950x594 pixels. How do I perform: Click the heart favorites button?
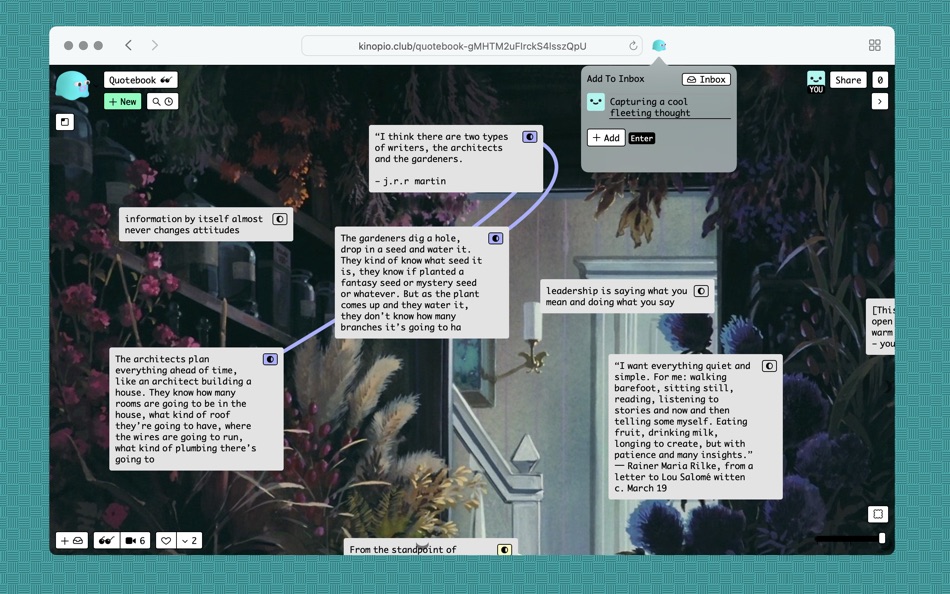tap(166, 540)
